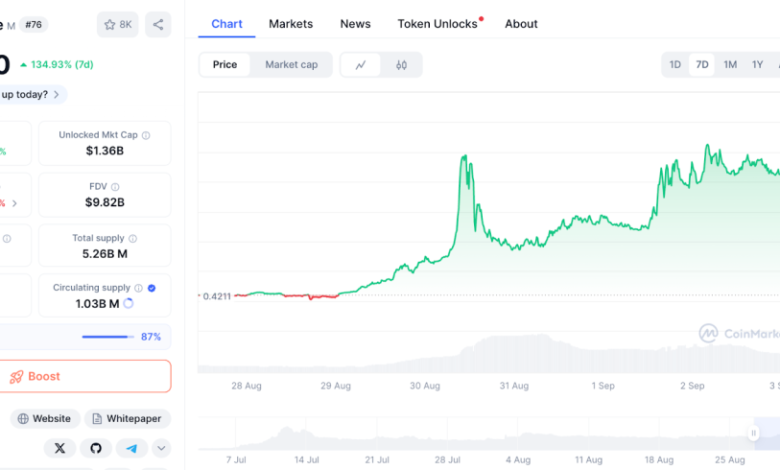
Task: Select the 1M time range
Action: [730, 65]
